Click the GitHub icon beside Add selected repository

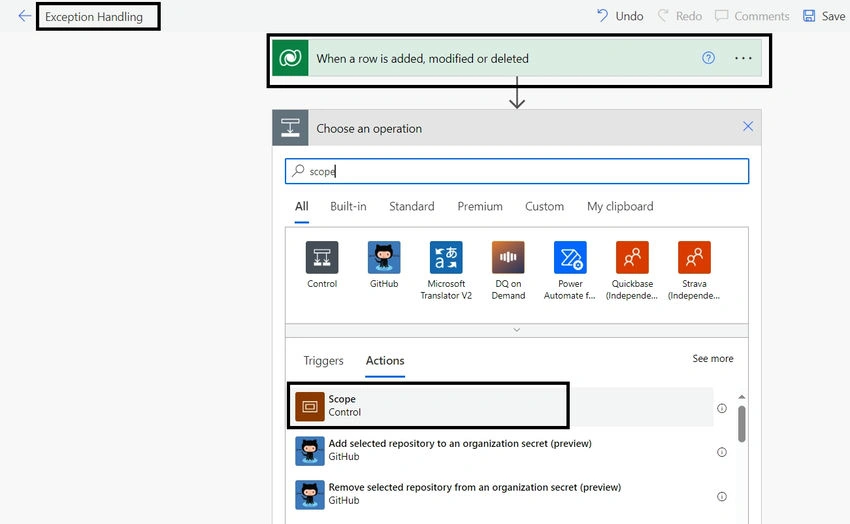pos(310,451)
